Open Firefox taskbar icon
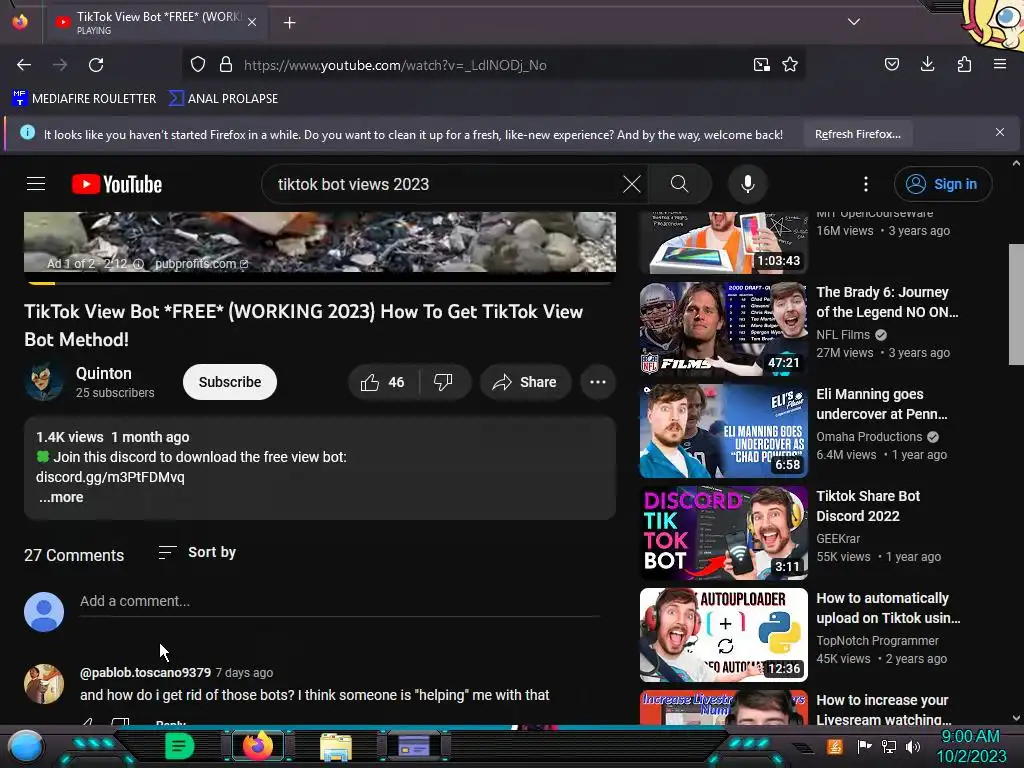Viewport: 1024px width, 768px height. click(258, 746)
